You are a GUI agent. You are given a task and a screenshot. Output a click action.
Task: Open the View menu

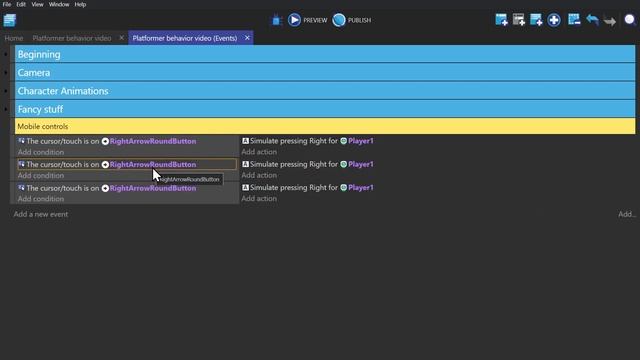37,4
